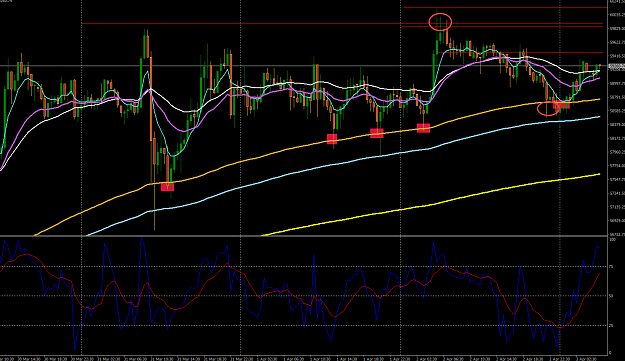Click the gray horizontal current-price line
The height and width of the screenshot is (361, 625).
click(x=303, y=65)
